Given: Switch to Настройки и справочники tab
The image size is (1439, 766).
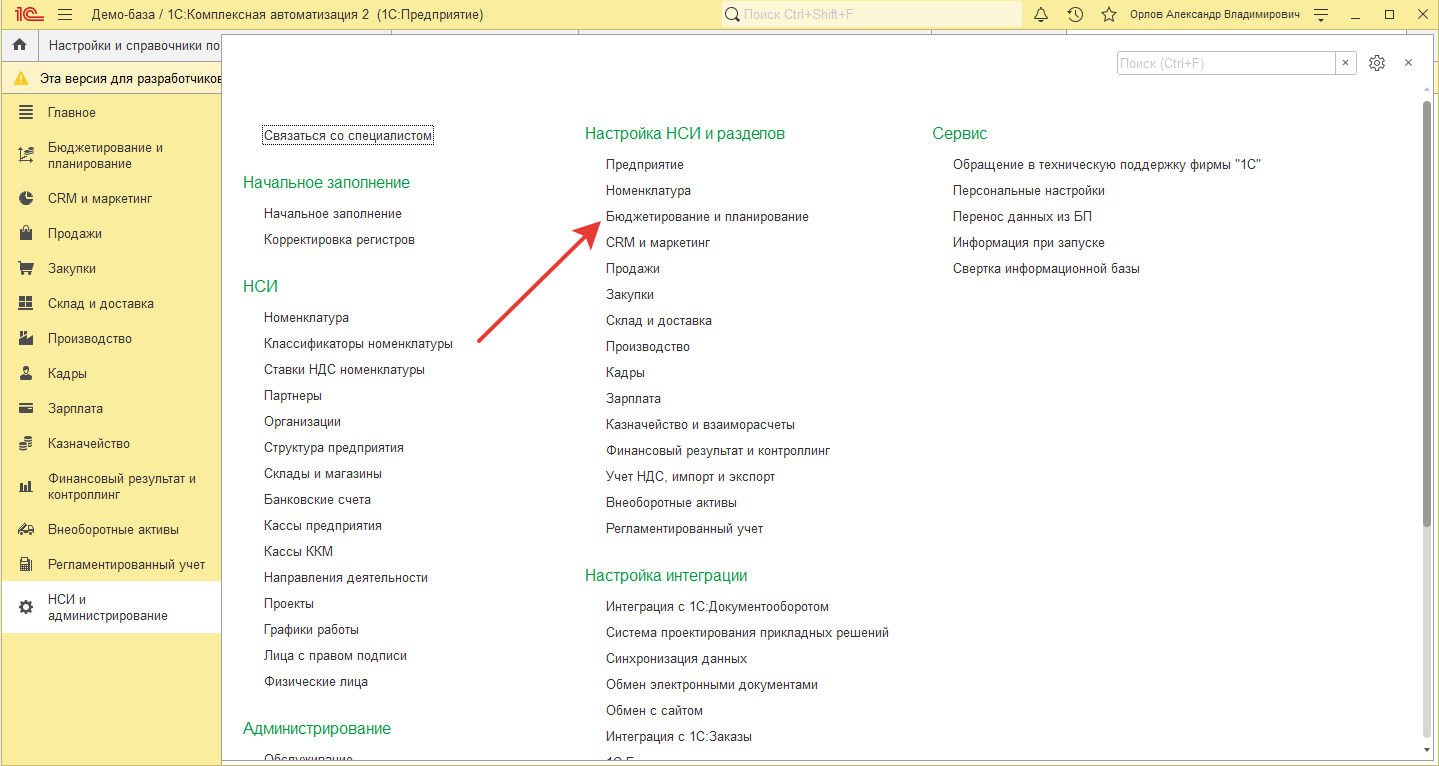Looking at the screenshot, I should coord(134,45).
